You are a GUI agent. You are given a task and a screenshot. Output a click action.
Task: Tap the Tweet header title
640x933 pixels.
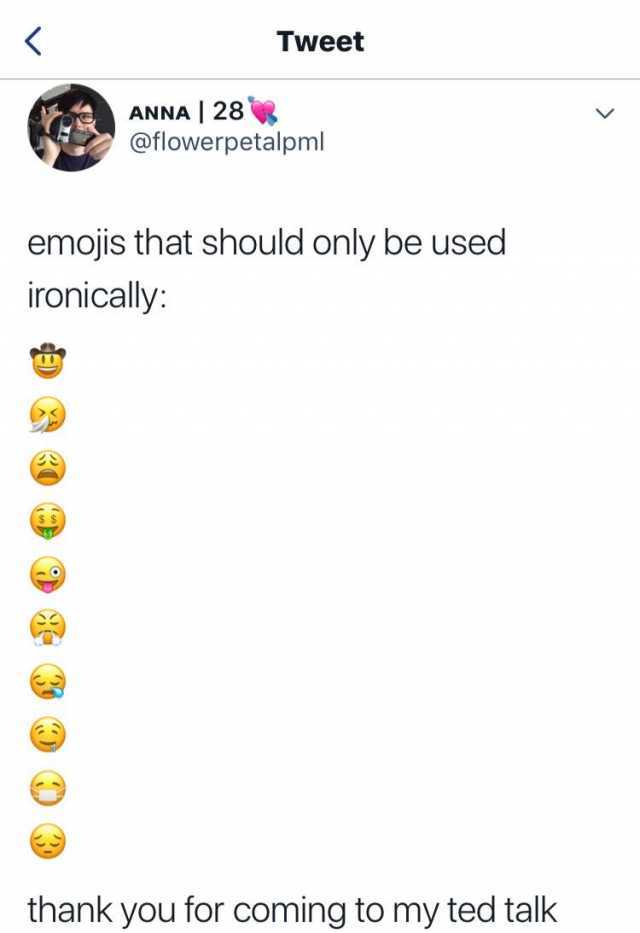[320, 42]
